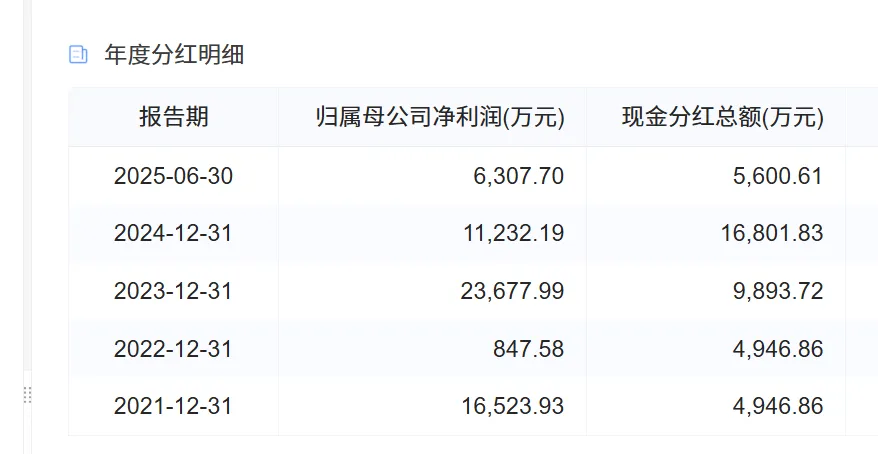Click net profit value 847.58
878x454 pixels.
pyautogui.click(x=529, y=349)
